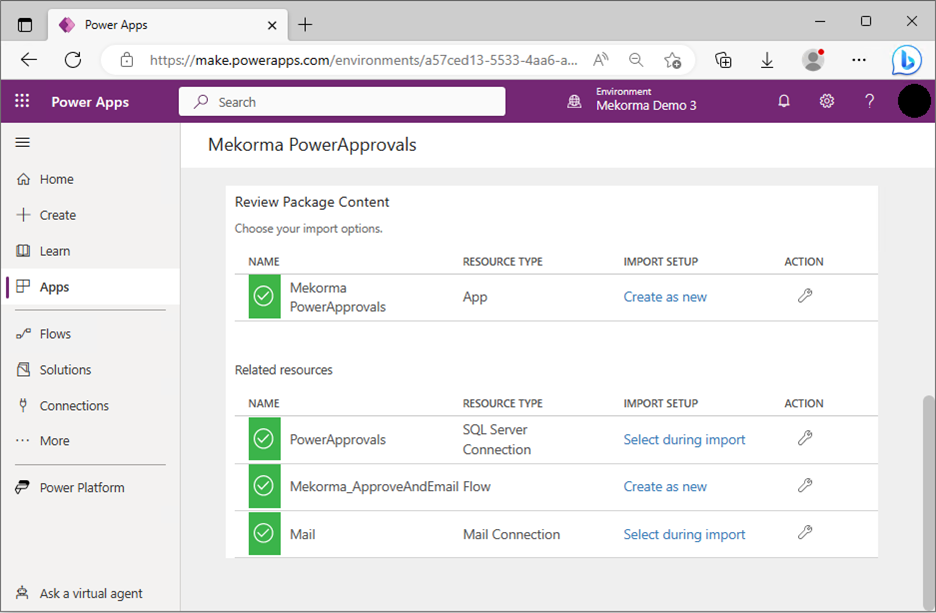
Task: Click the browser downloads icon
Action: tap(767, 60)
